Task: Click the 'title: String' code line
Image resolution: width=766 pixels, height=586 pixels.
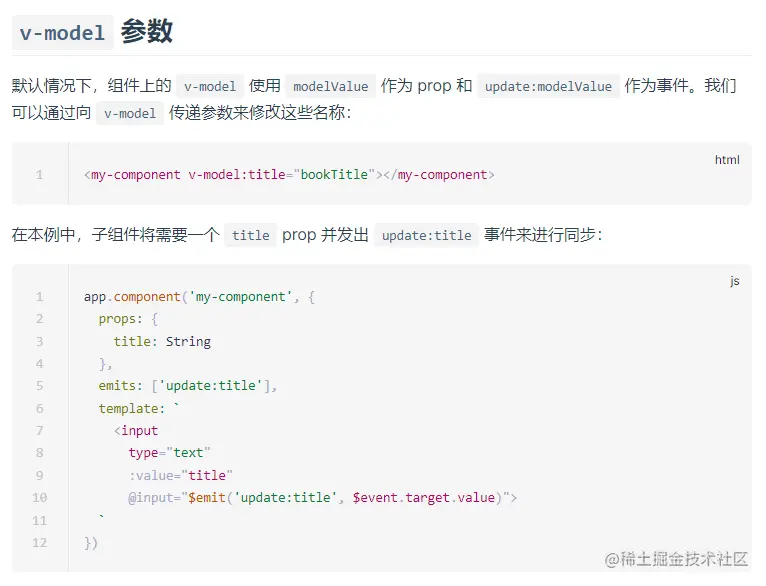Action: [x=161, y=341]
